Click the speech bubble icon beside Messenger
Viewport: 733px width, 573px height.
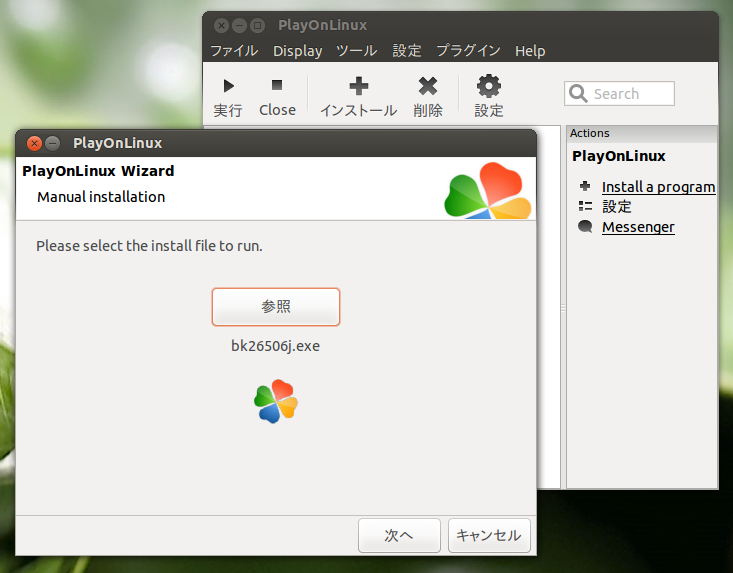tap(585, 227)
